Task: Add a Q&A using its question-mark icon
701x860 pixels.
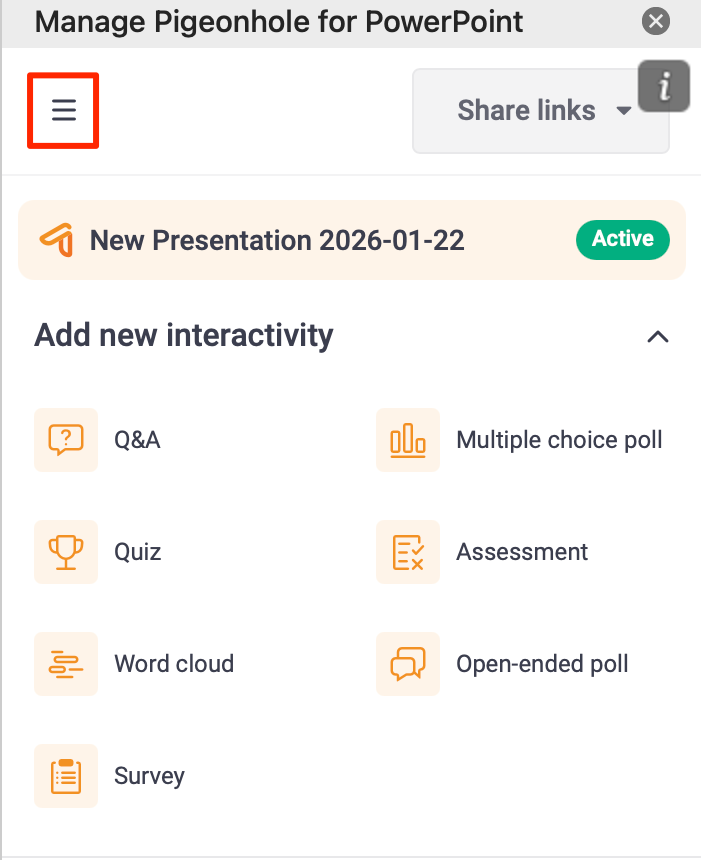Action: pyautogui.click(x=66, y=440)
